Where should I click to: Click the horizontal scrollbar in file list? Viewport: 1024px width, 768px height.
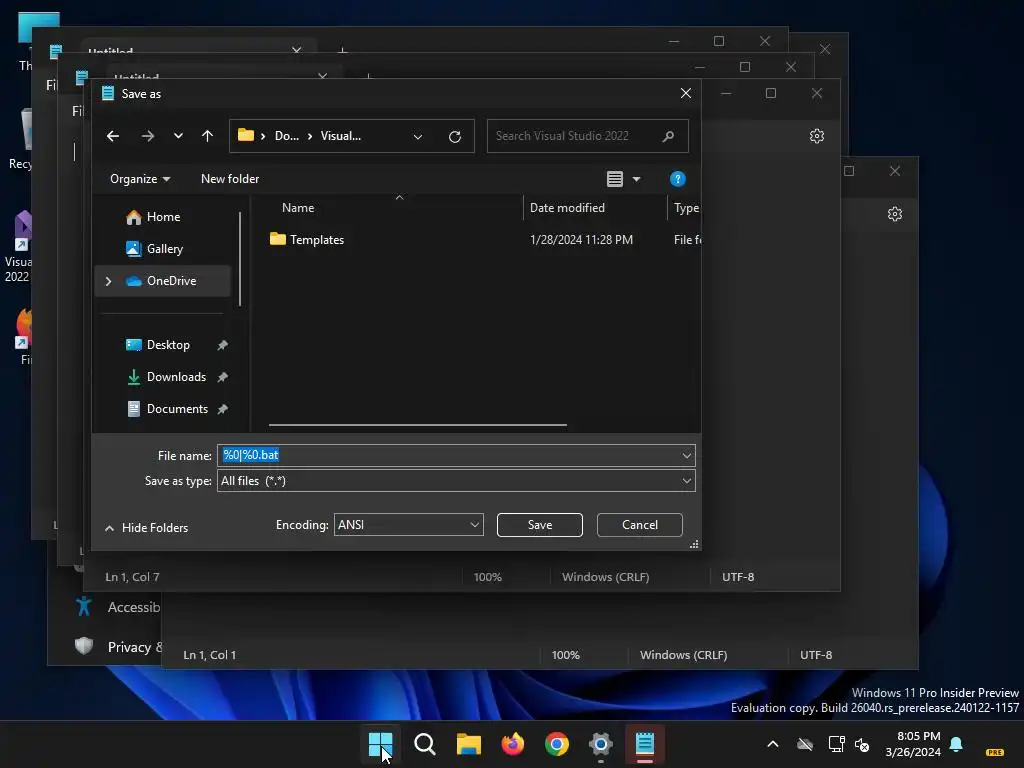[x=418, y=424]
